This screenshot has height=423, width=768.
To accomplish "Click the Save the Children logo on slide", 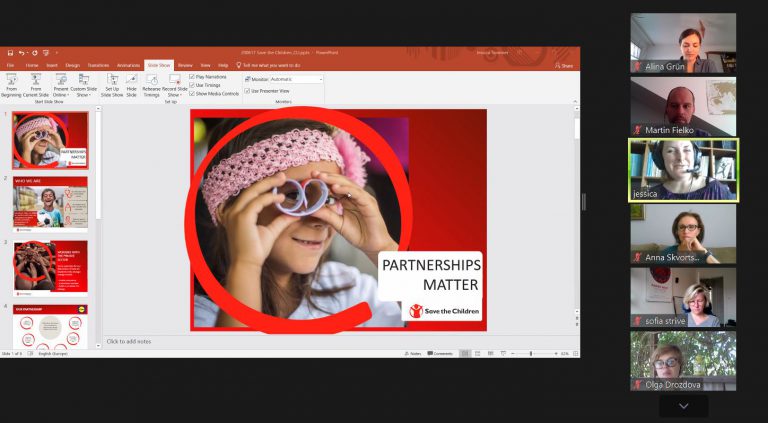I will [x=444, y=311].
